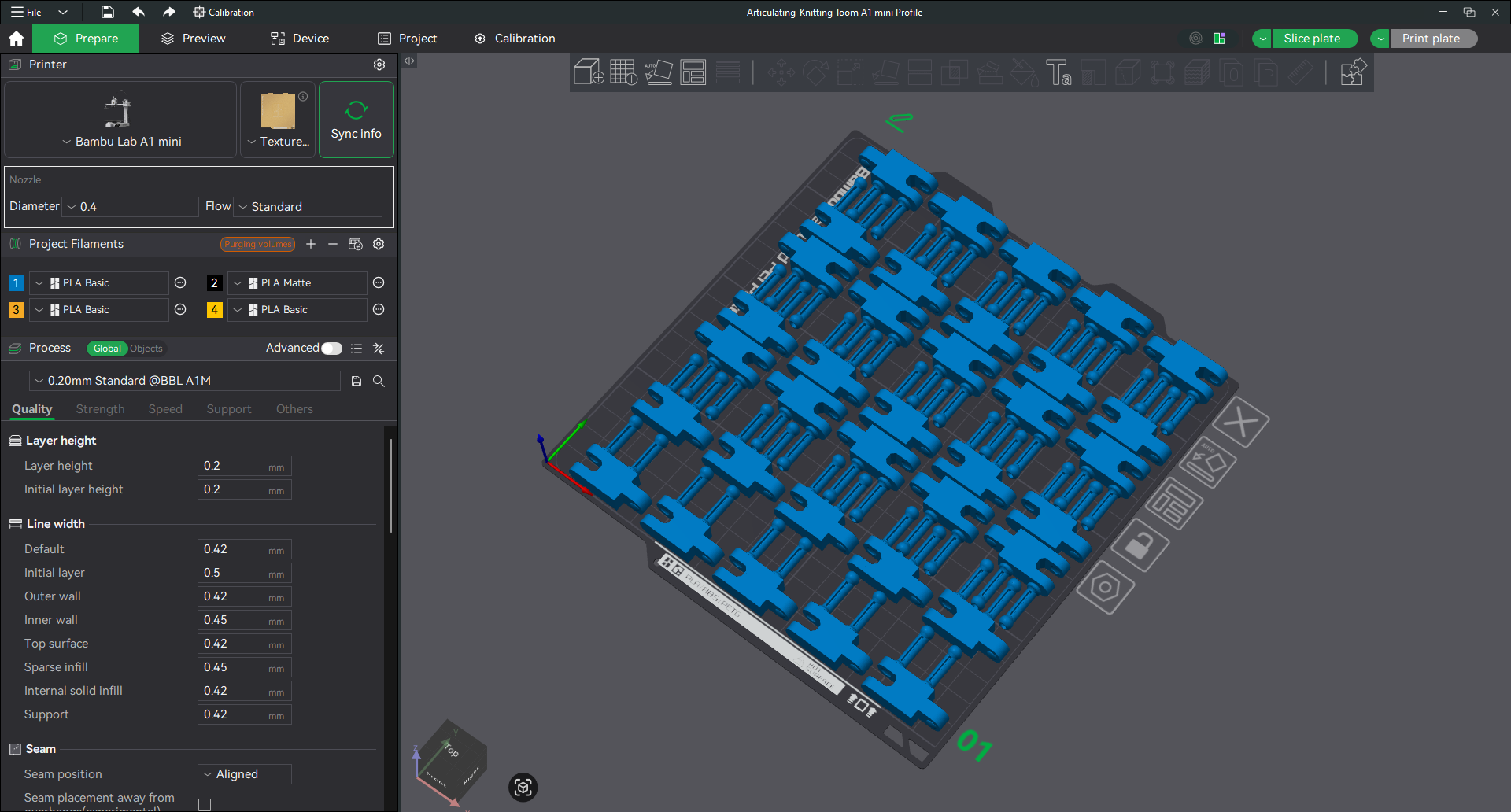Viewport: 1511px width, 812px height.
Task: Select the Text shape tool icon
Action: (x=1058, y=72)
